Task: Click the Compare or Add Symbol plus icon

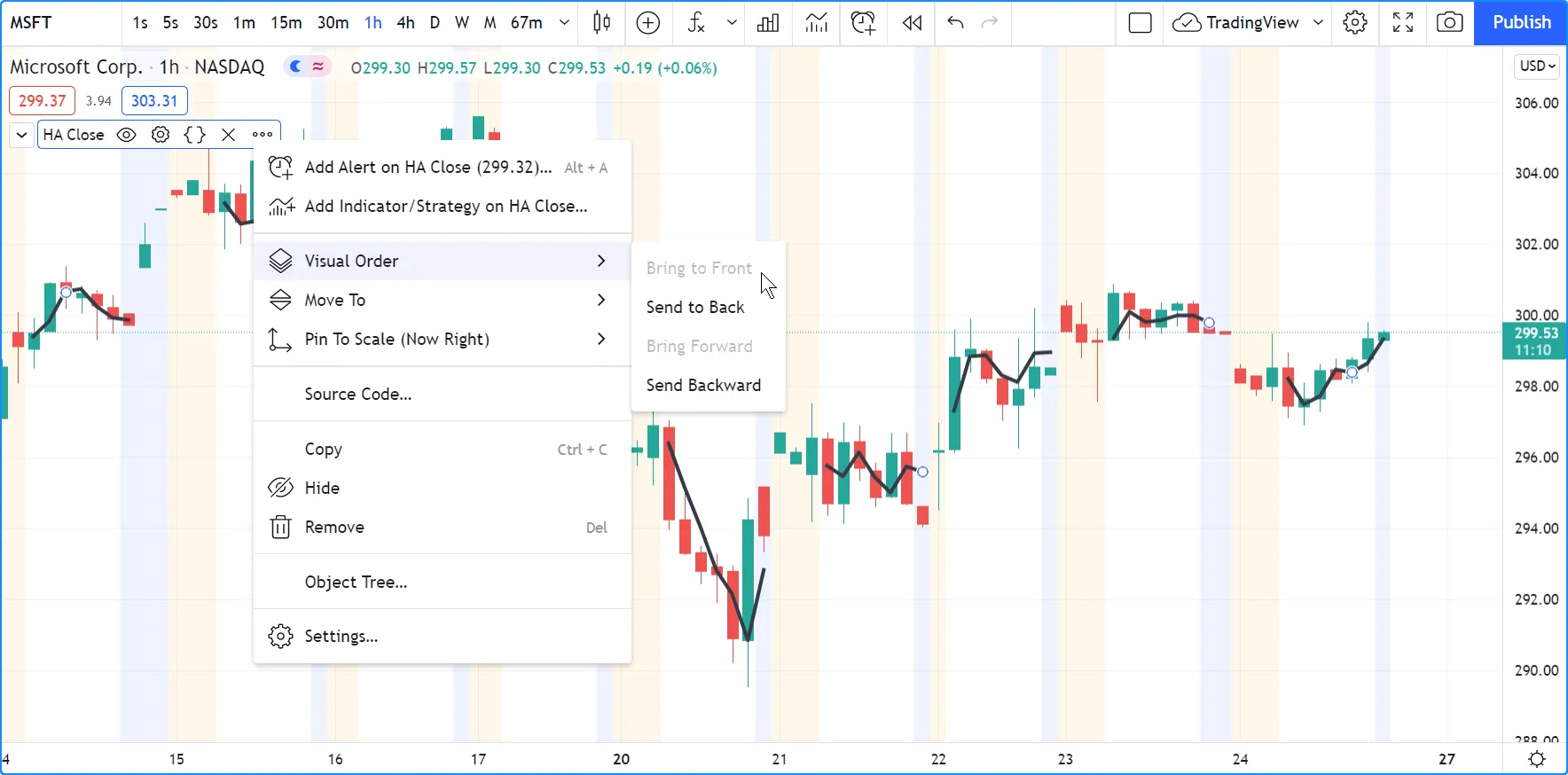Action: [648, 23]
